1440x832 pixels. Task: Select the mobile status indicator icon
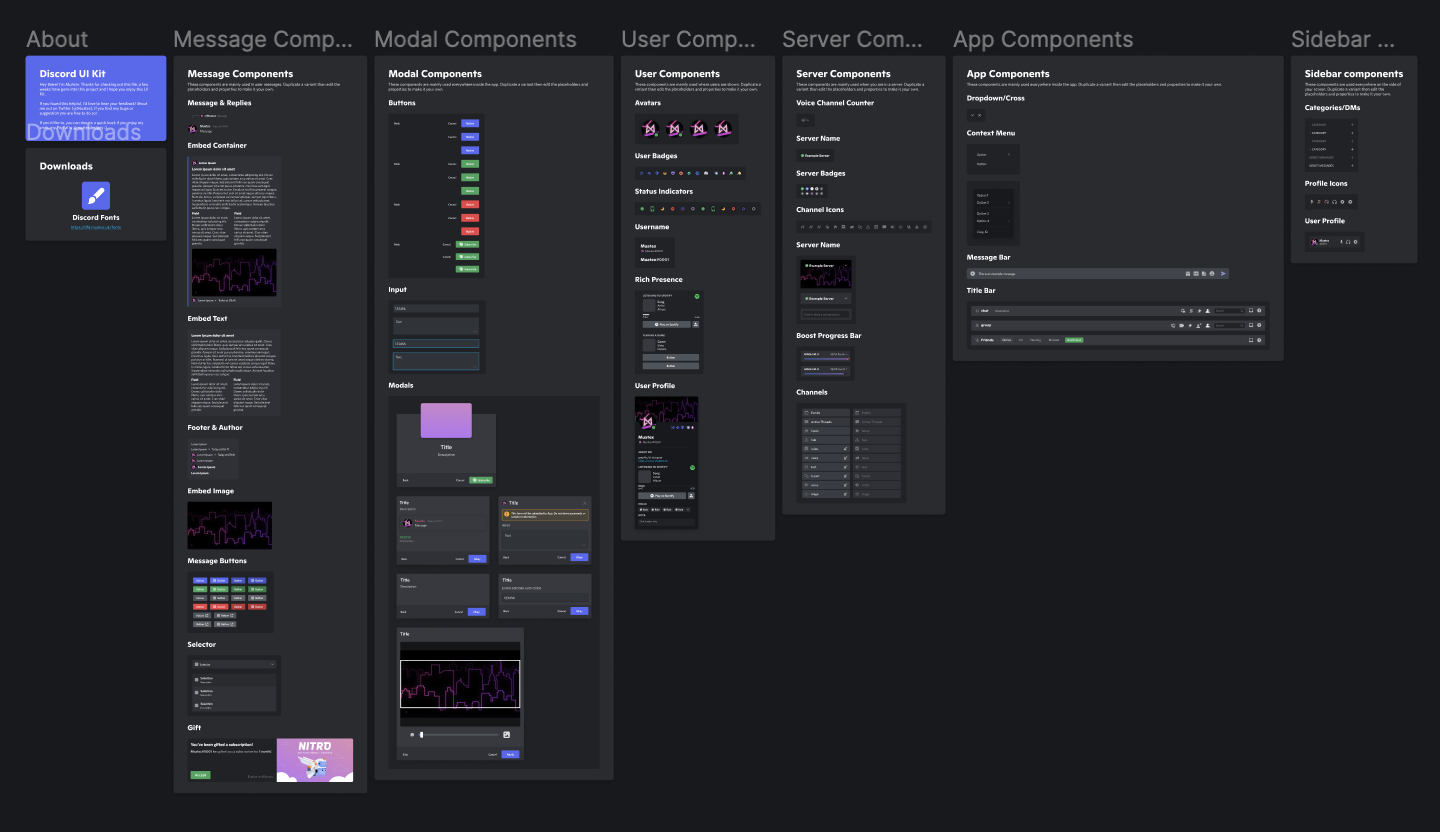[652, 209]
